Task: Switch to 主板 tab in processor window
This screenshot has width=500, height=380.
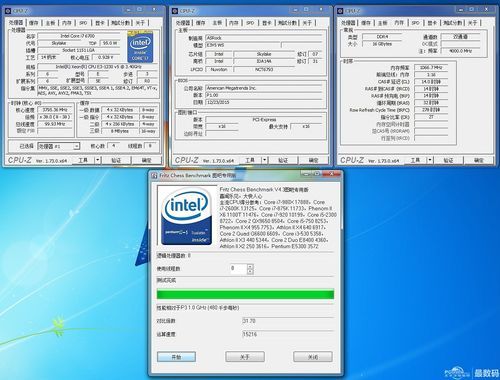Action: (50, 23)
